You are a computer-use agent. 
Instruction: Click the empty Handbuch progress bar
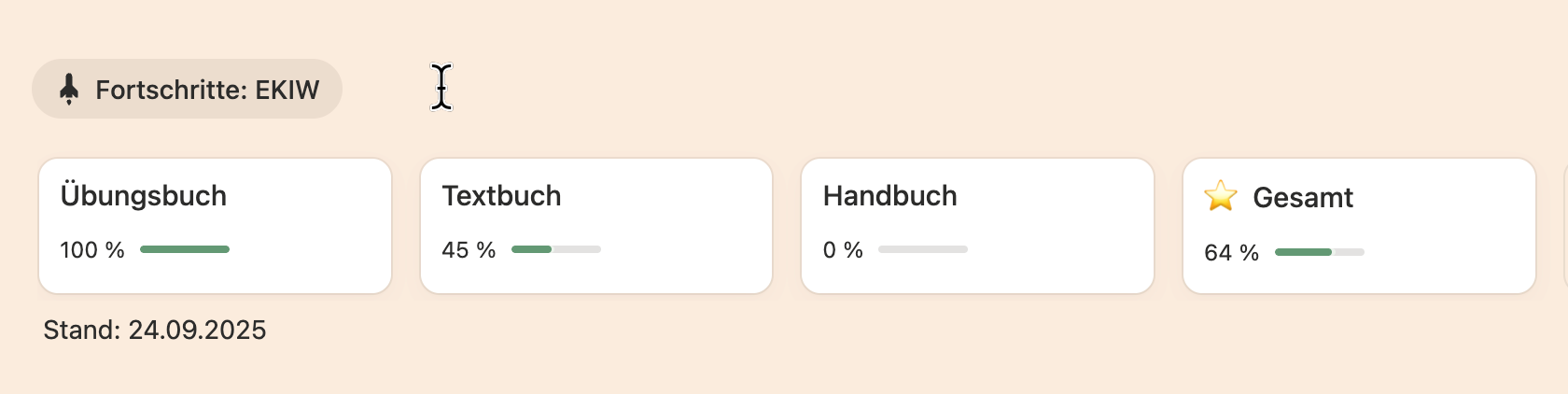(922, 249)
